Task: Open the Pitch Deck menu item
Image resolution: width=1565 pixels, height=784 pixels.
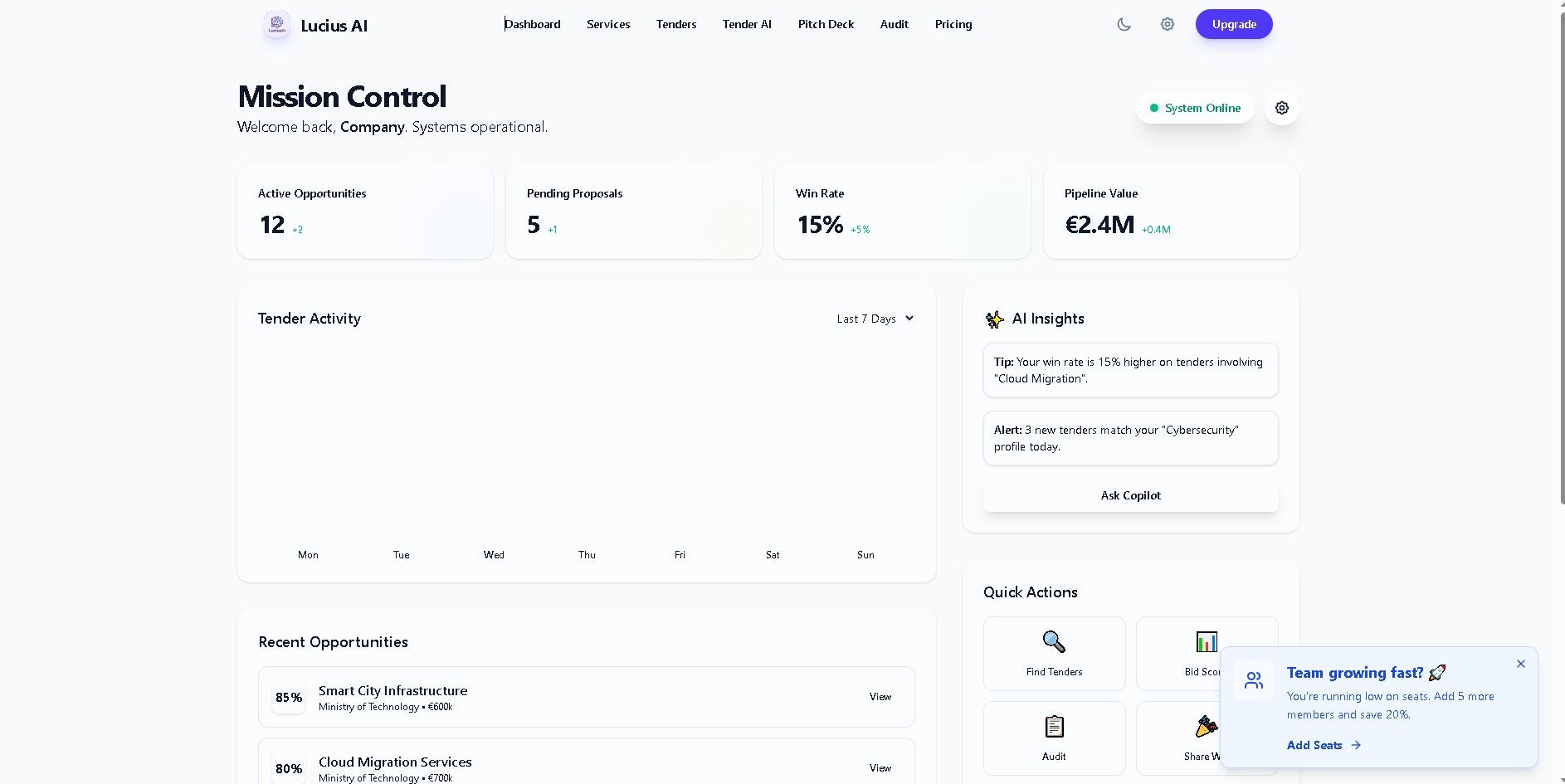Action: coord(825,24)
